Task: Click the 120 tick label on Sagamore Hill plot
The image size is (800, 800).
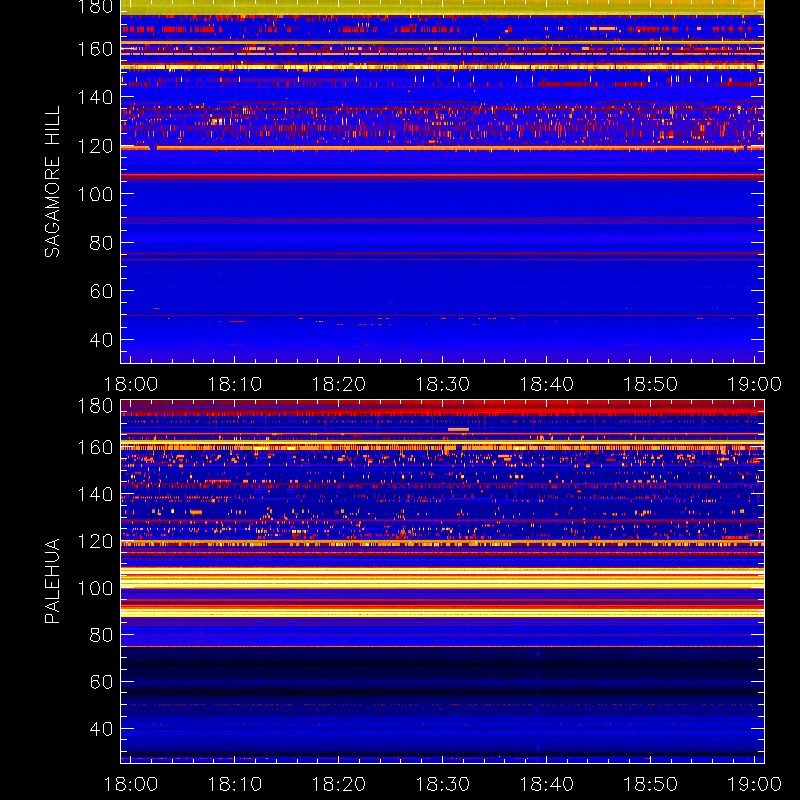Action: click(x=95, y=146)
